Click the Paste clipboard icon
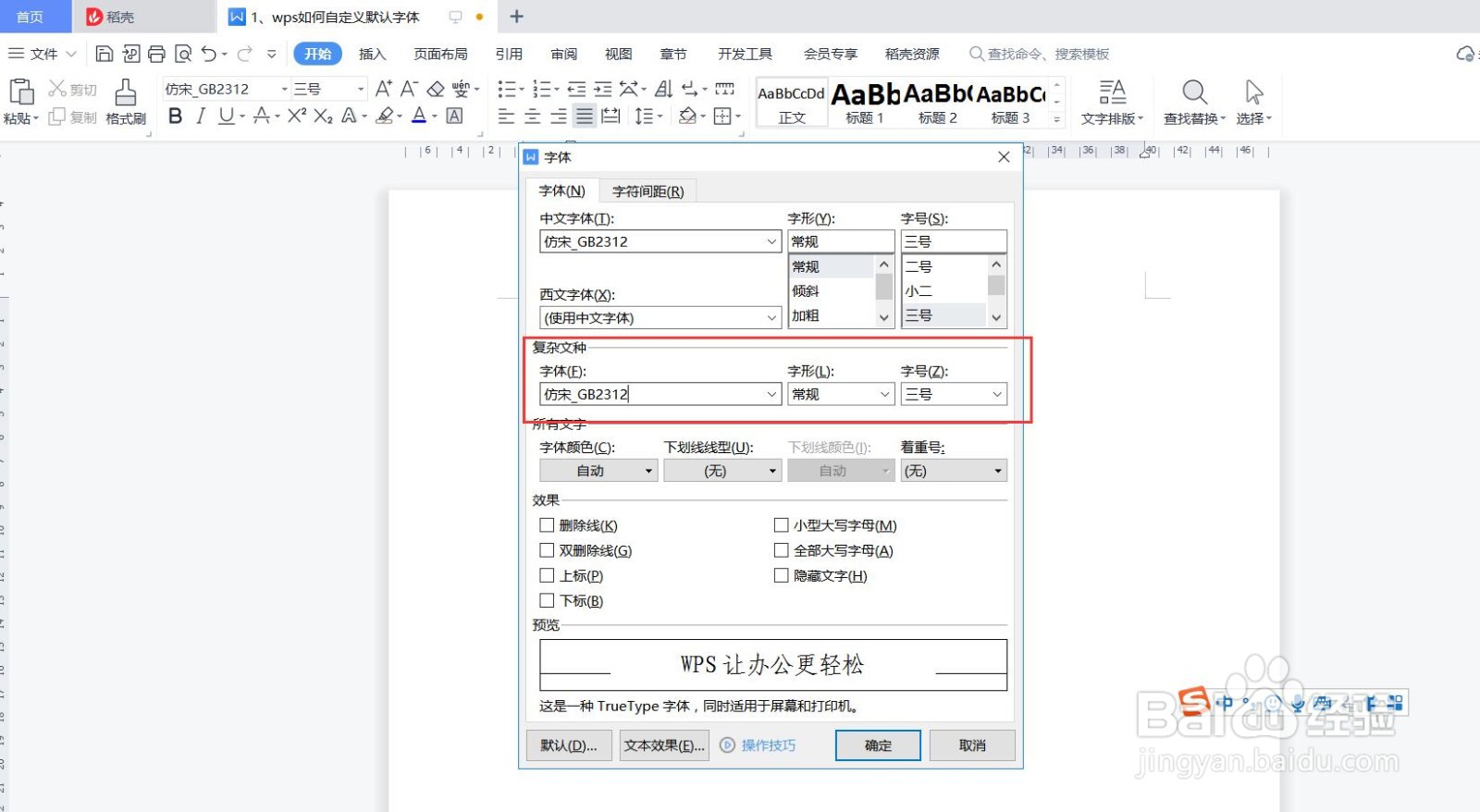This screenshot has width=1480, height=812. [x=21, y=92]
